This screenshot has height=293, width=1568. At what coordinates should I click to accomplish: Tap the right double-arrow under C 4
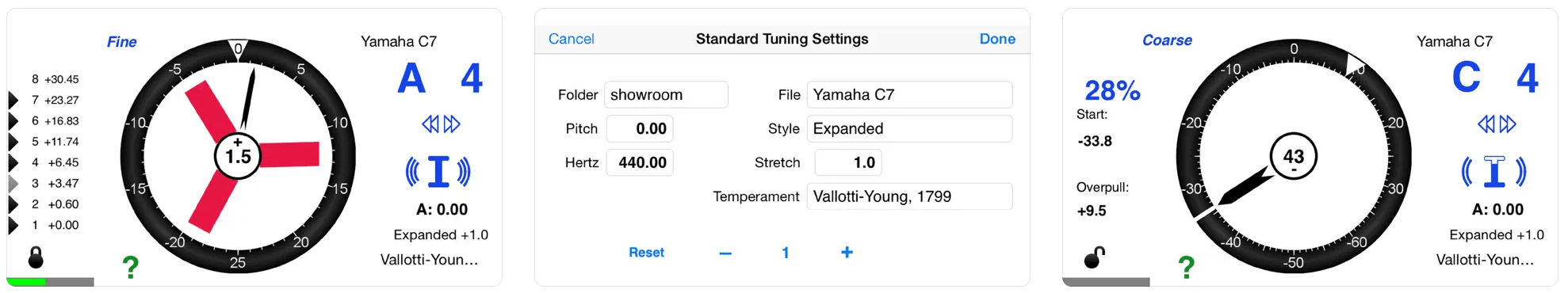1508,124
